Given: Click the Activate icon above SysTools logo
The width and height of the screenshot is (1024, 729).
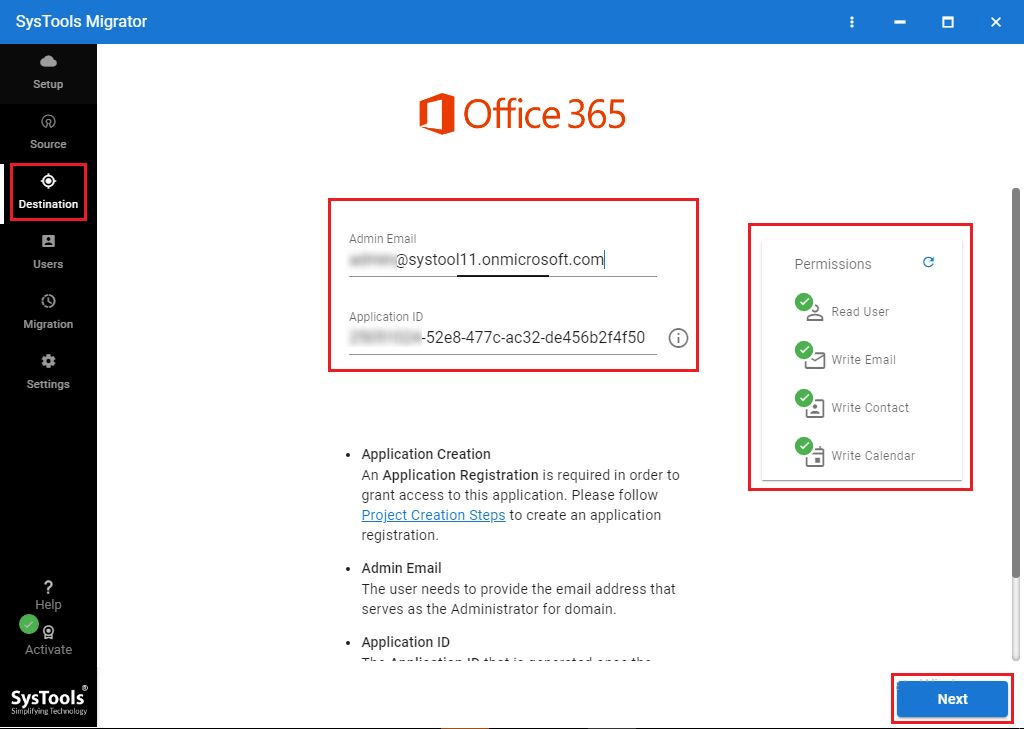Looking at the screenshot, I should coord(48,634).
